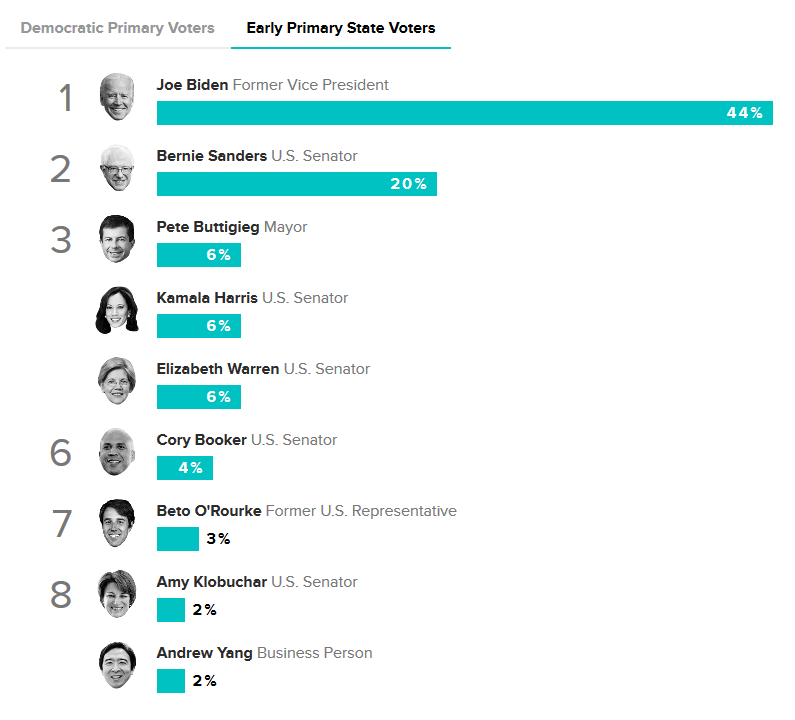Click Bernie Sanders' 20% bar
This screenshot has height=720, width=795.
click(297, 184)
